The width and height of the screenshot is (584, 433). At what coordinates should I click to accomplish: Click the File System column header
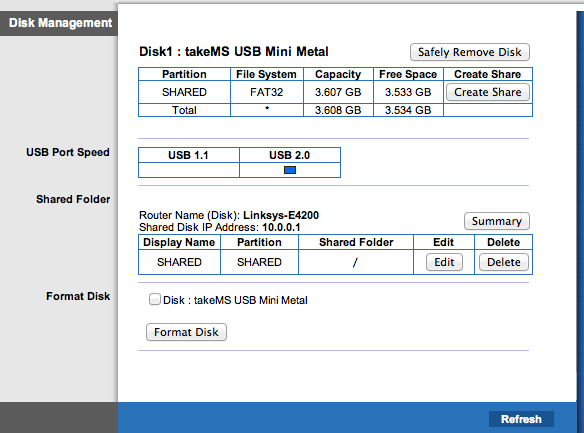266,74
